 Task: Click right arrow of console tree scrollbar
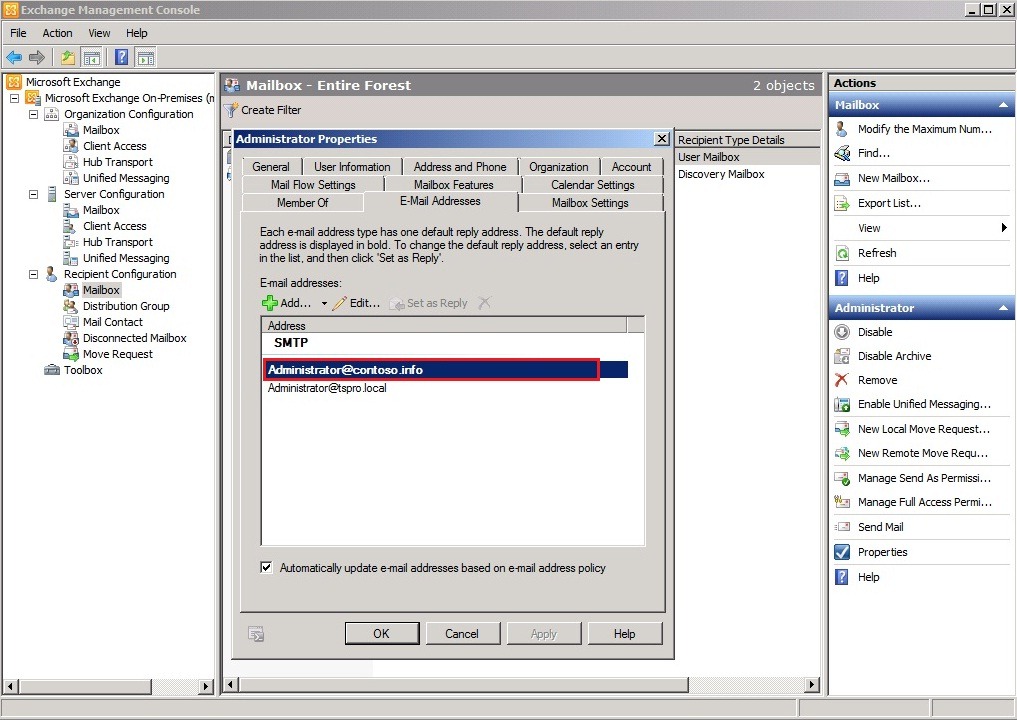pos(206,686)
